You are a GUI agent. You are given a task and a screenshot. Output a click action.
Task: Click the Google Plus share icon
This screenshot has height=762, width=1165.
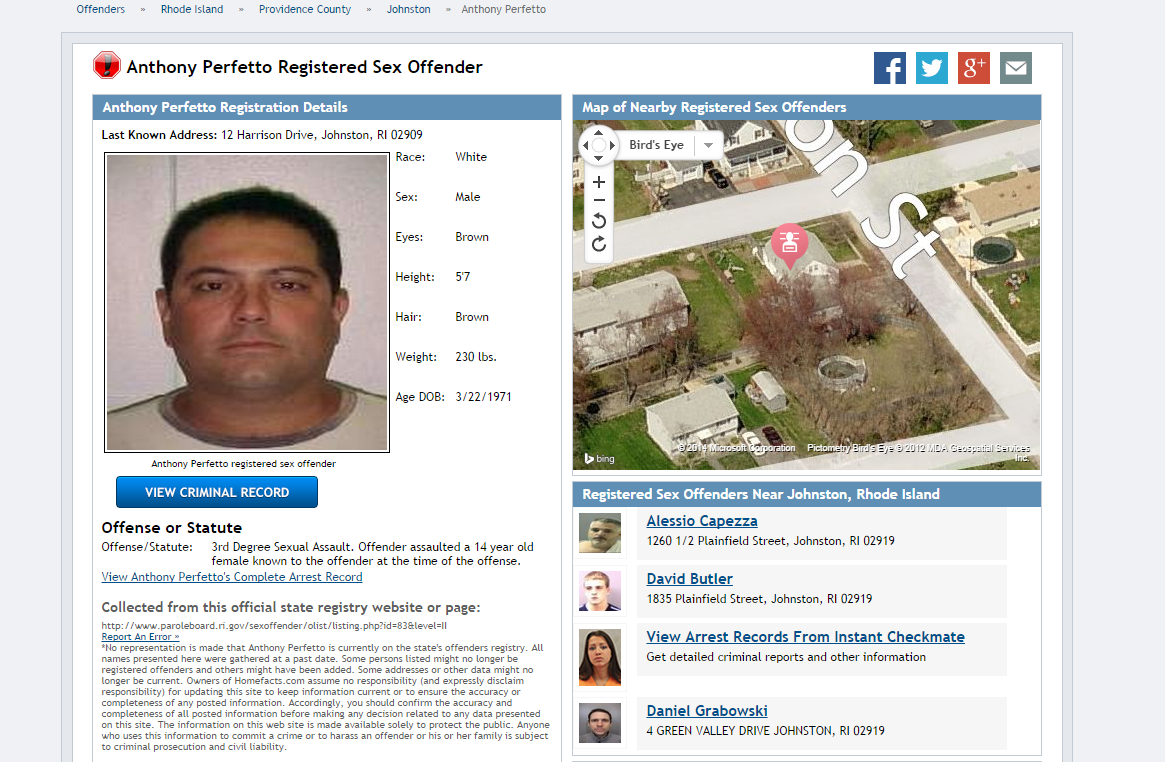point(973,68)
